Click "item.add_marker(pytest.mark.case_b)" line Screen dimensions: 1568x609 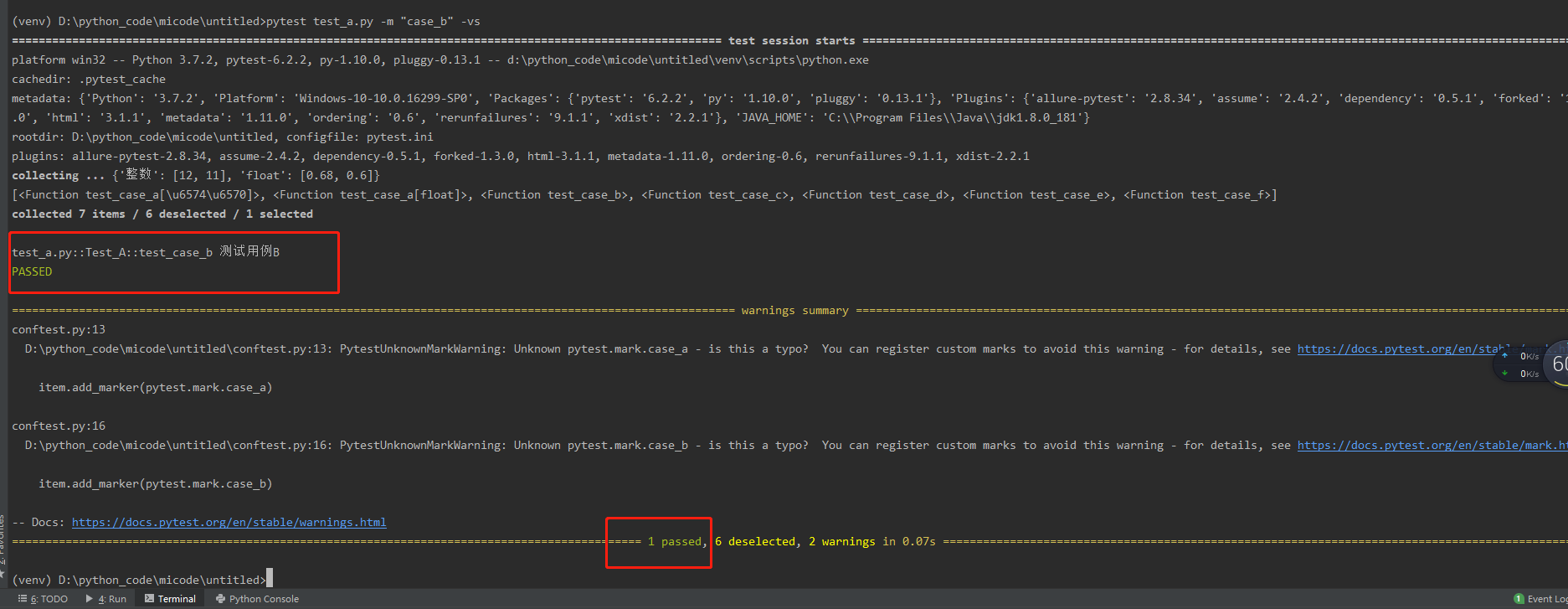point(156,483)
